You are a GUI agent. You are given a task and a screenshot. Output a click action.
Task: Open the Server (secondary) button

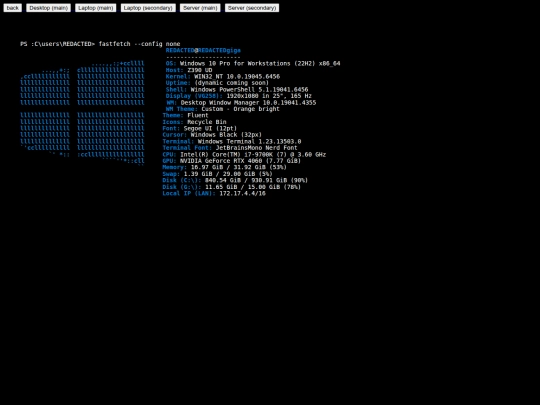pyautogui.click(x=252, y=8)
